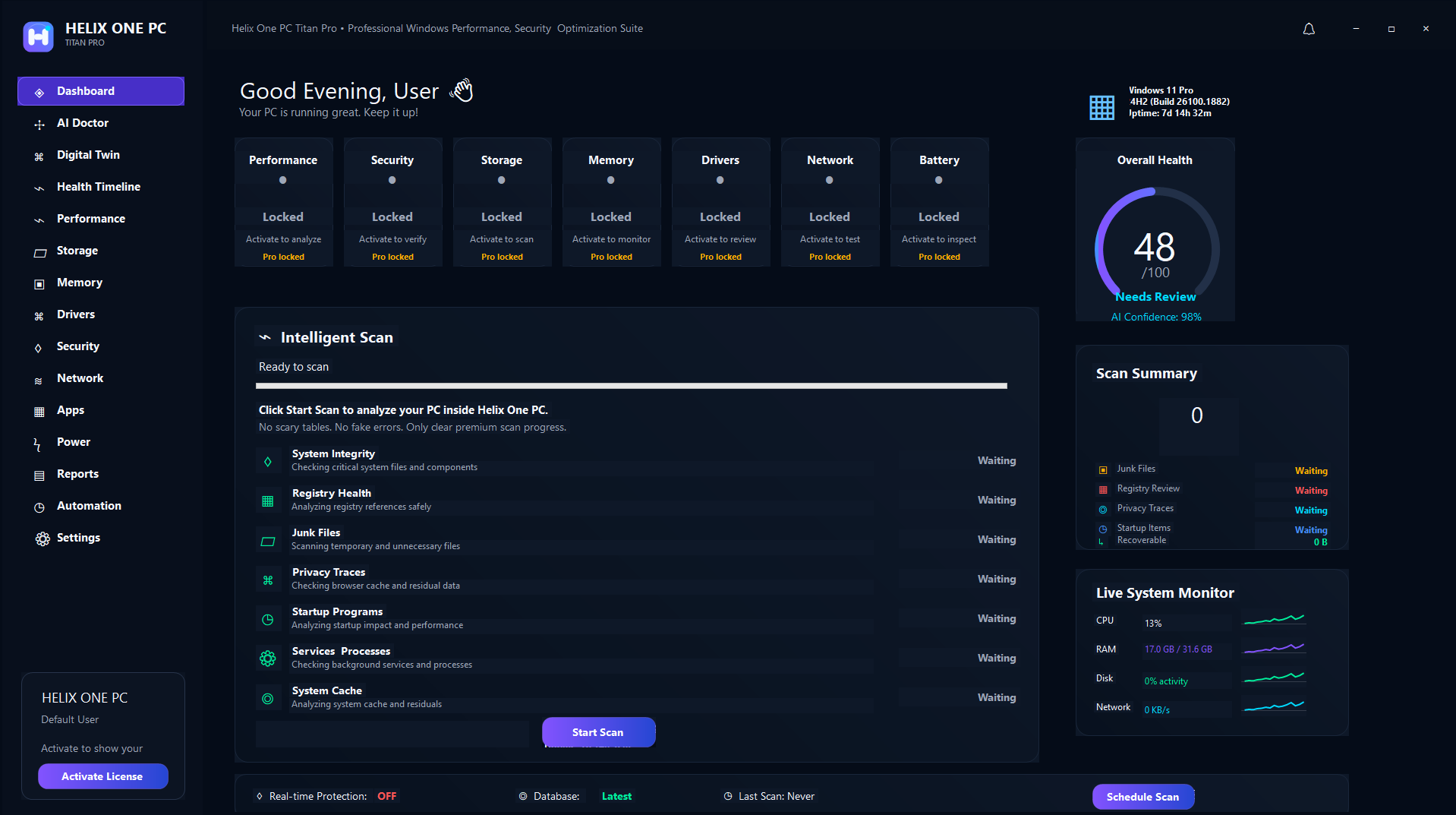The height and width of the screenshot is (815, 1456).
Task: Click the Intelligent Scan progress bar
Action: 632,386
